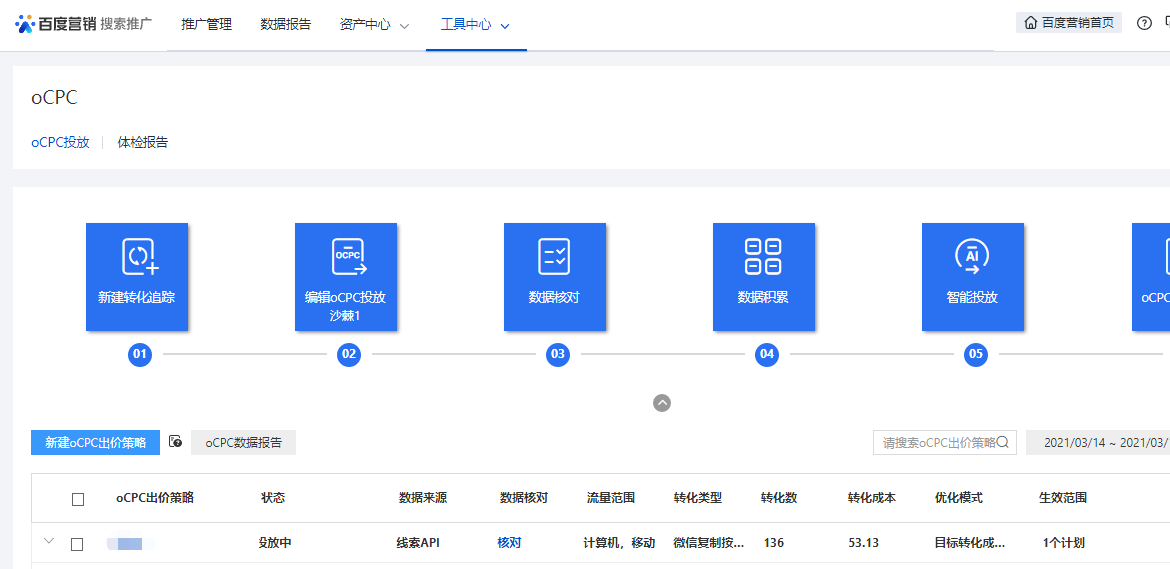Click the 生效范围 column header
1170x569 pixels.
[1063, 498]
